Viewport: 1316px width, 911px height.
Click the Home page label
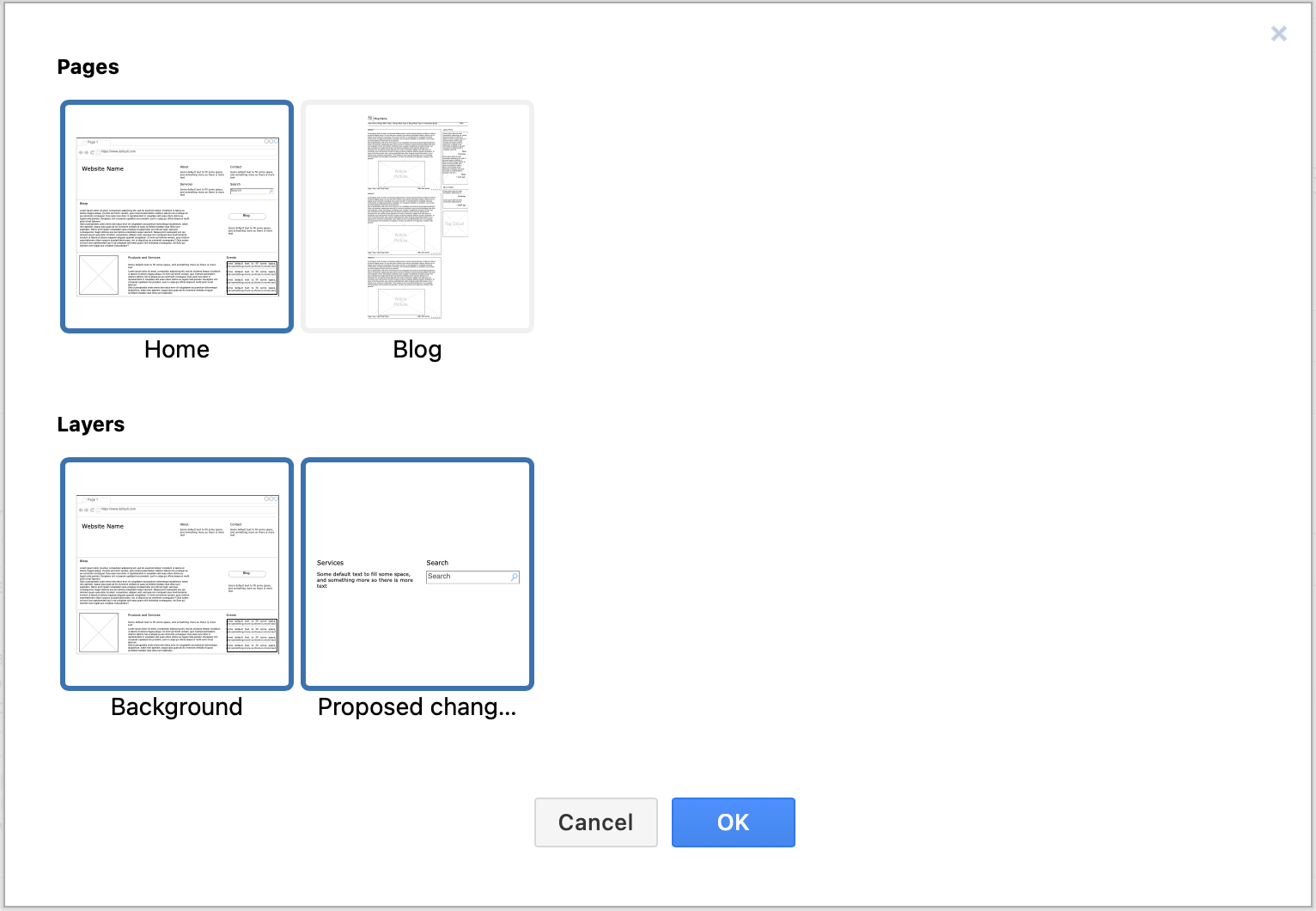click(176, 349)
